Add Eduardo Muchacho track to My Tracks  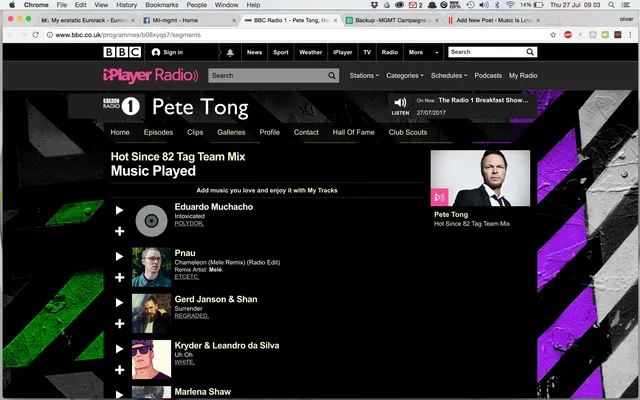(x=119, y=231)
